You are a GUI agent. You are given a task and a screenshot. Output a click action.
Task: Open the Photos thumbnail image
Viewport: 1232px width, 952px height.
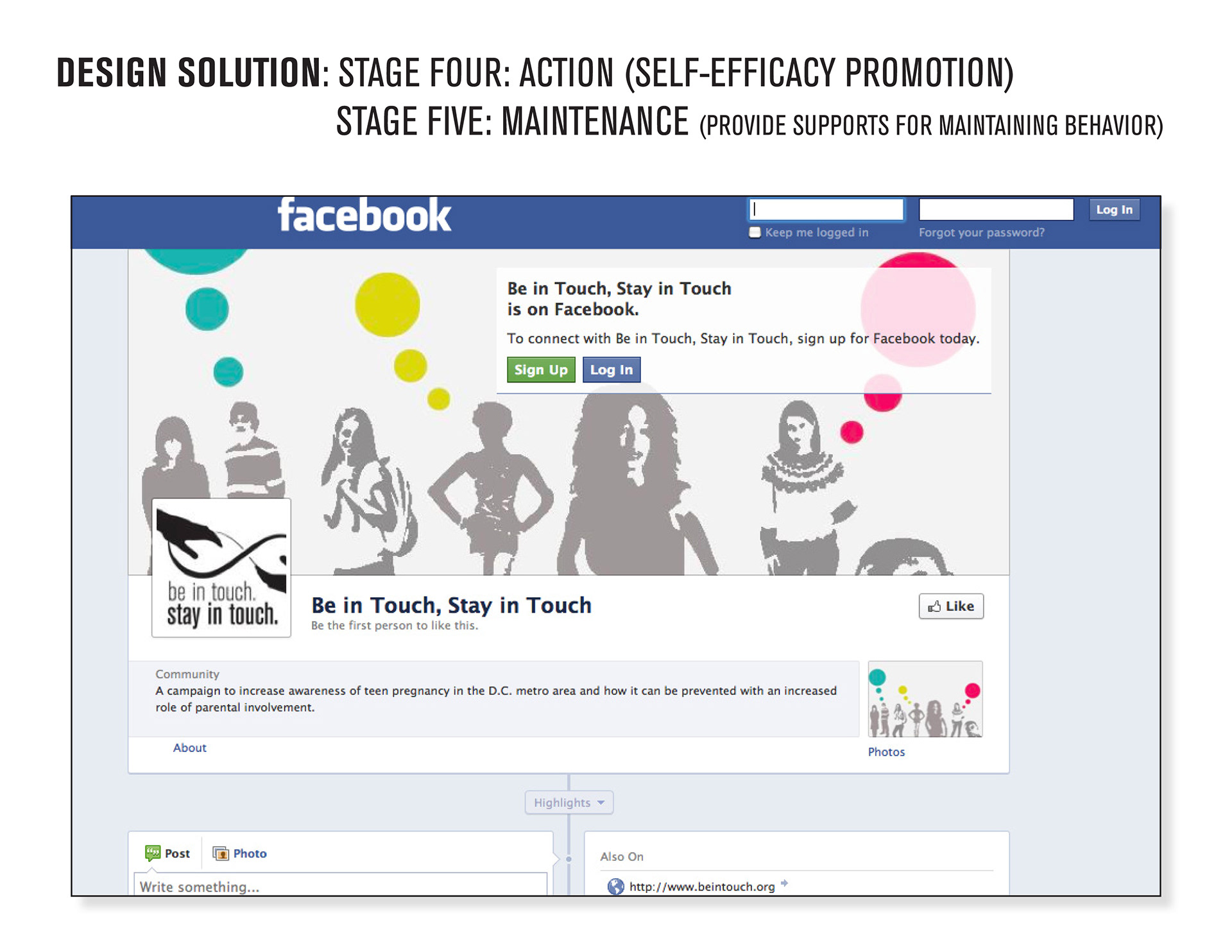pyautogui.click(x=925, y=699)
